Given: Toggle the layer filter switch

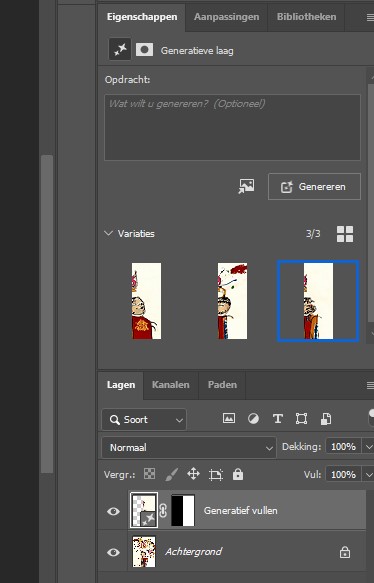Looking at the screenshot, I should [371, 417].
